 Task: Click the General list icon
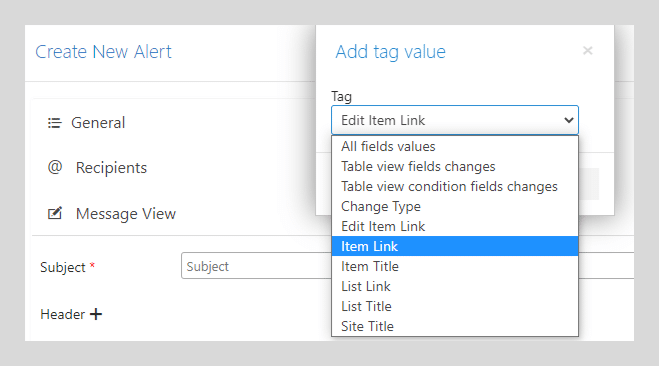(x=55, y=123)
